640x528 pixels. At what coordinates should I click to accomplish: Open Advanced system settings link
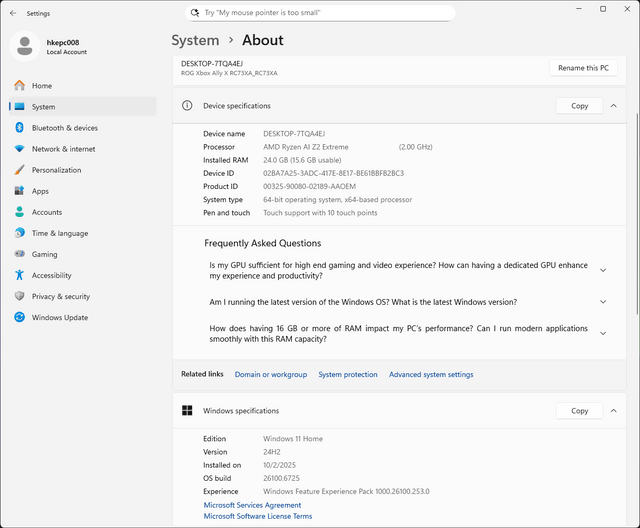431,374
